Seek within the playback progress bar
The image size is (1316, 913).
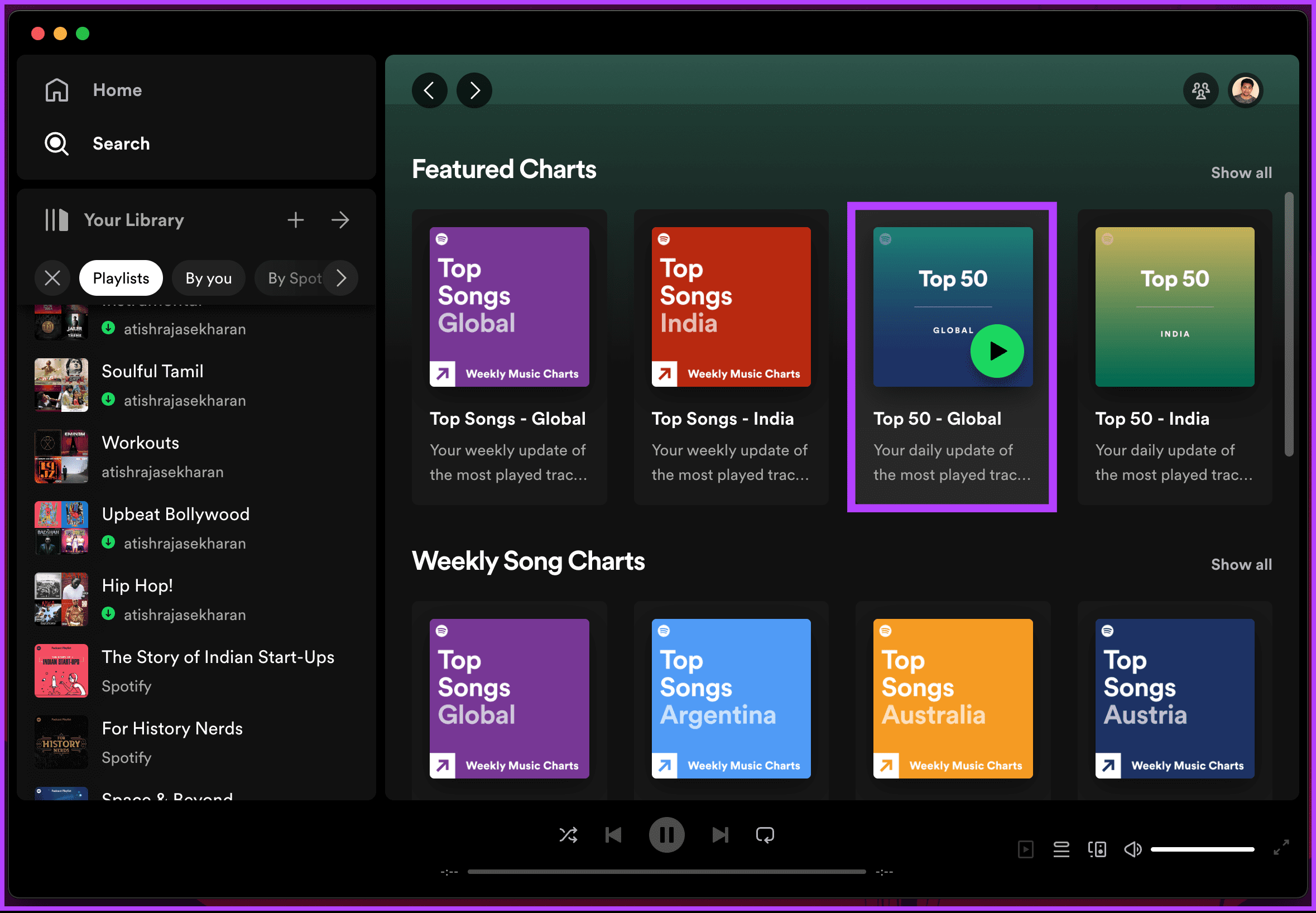(x=666, y=872)
